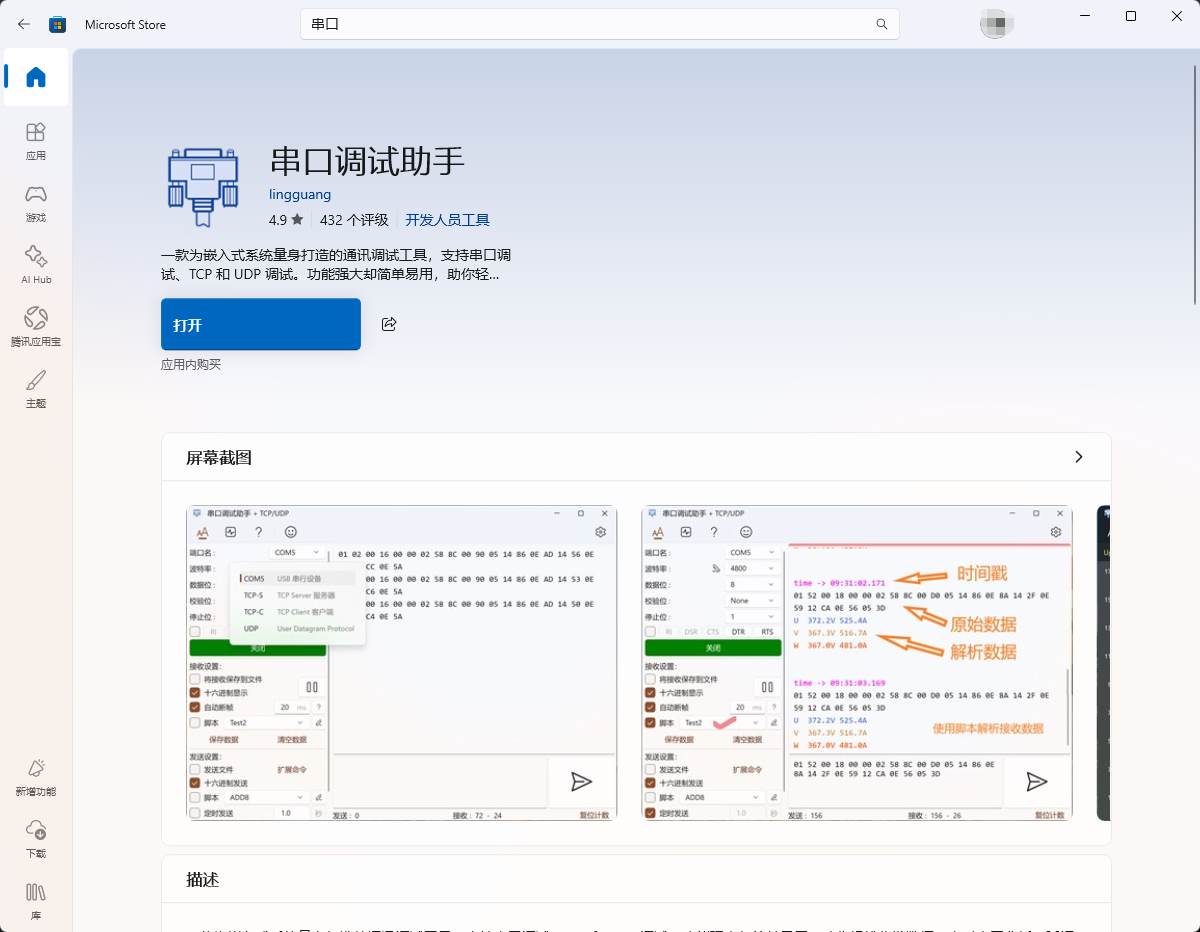The image size is (1200, 932).
Task: Share the 串口调试助手 app
Action: pos(389,324)
